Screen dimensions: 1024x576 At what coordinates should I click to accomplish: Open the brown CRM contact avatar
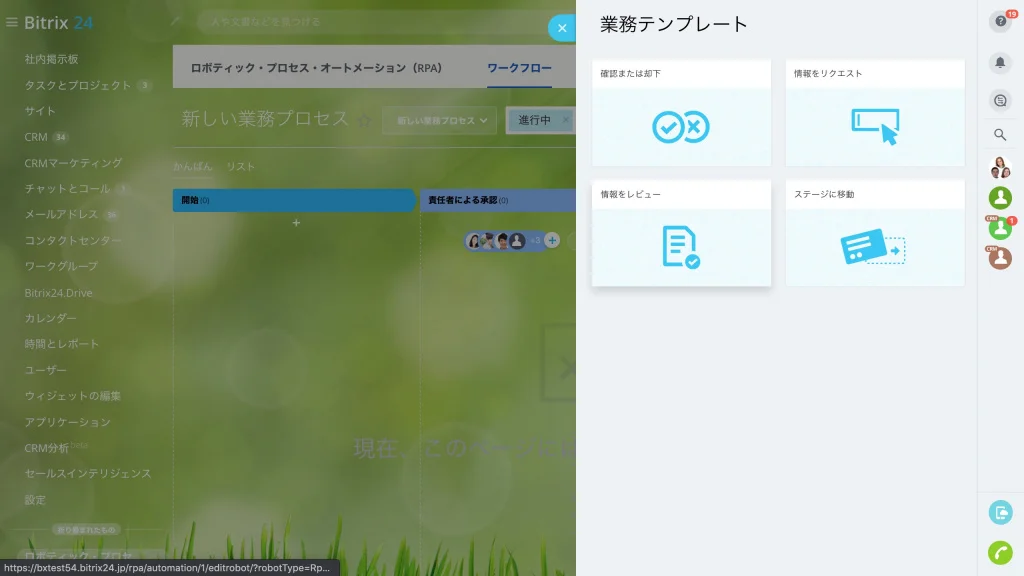1000,258
